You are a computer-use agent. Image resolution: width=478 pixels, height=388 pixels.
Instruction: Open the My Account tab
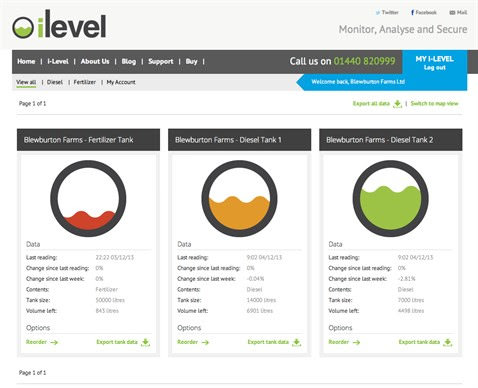pyautogui.click(x=121, y=82)
